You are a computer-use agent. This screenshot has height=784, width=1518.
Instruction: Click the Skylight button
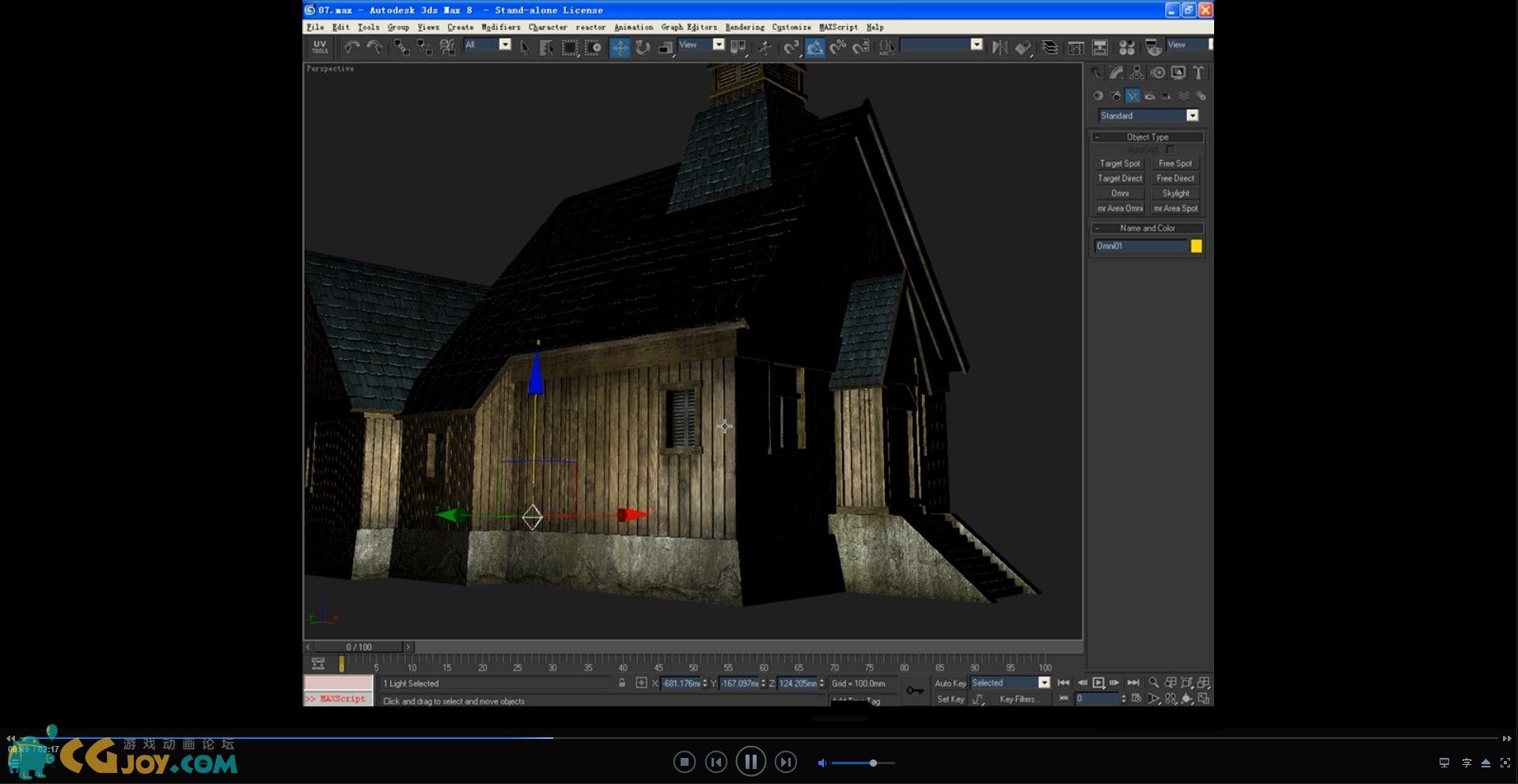coord(1175,193)
